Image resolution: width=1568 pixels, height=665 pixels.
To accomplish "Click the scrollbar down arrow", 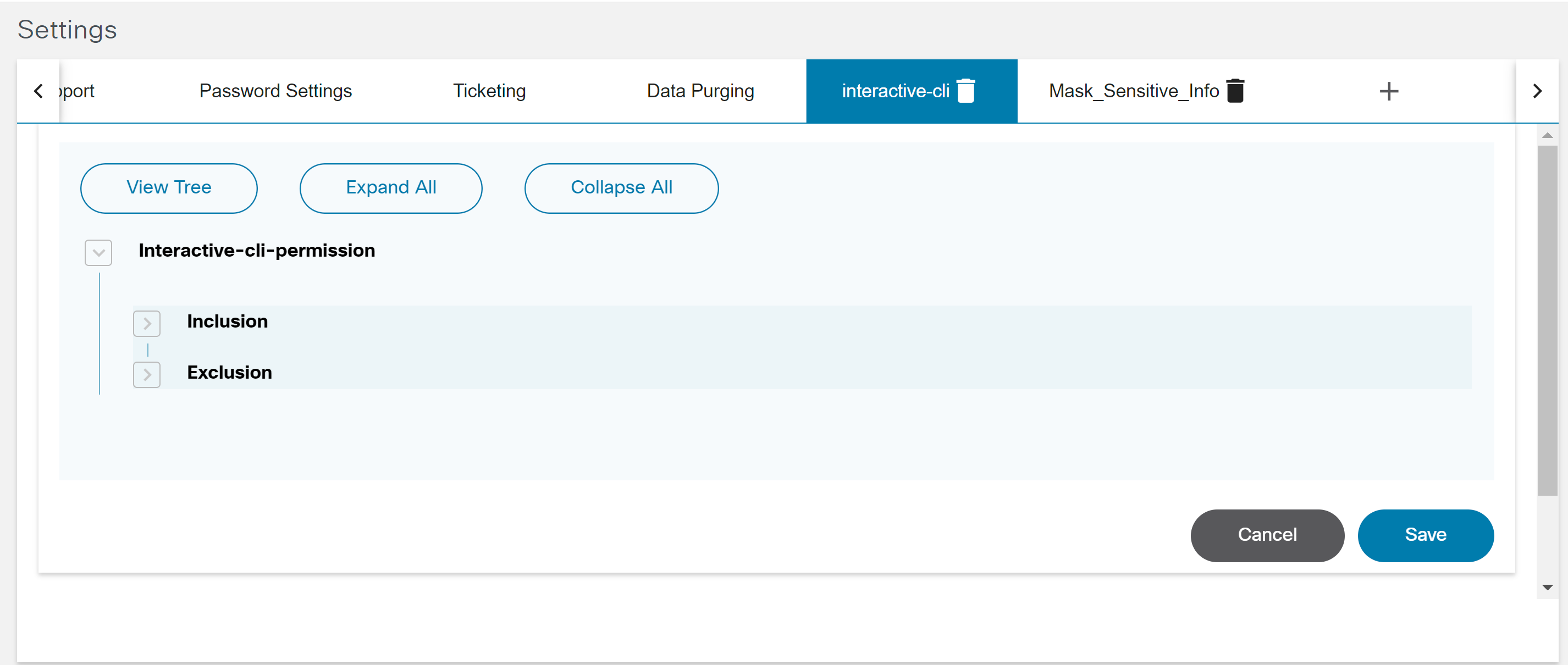I will coord(1547,587).
